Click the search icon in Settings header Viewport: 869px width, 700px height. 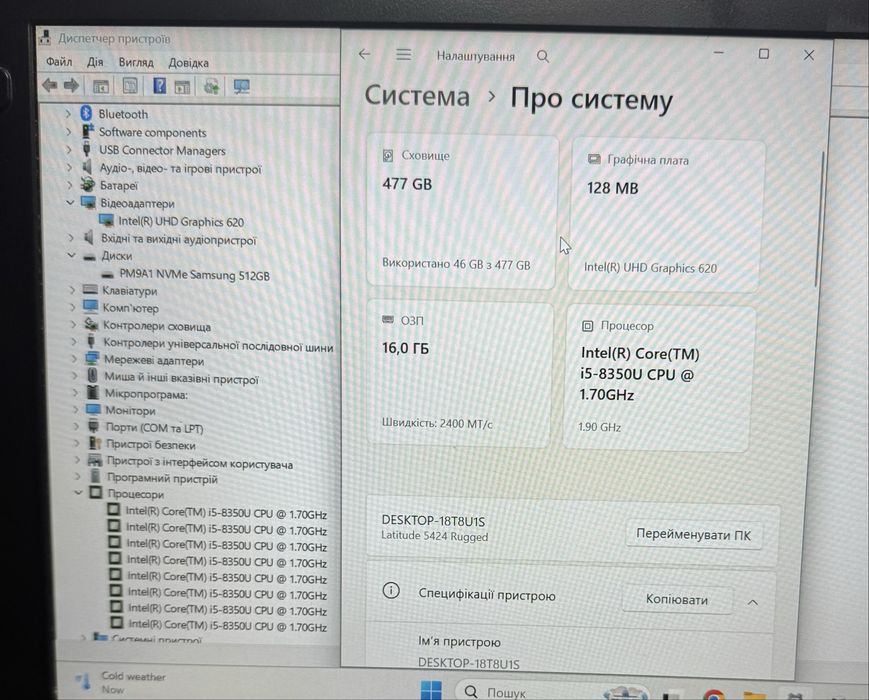coord(543,56)
